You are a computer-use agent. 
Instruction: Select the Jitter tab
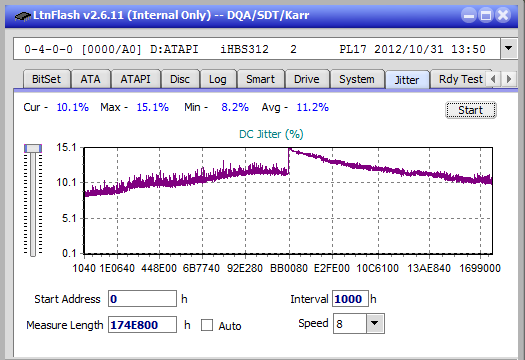(x=407, y=80)
